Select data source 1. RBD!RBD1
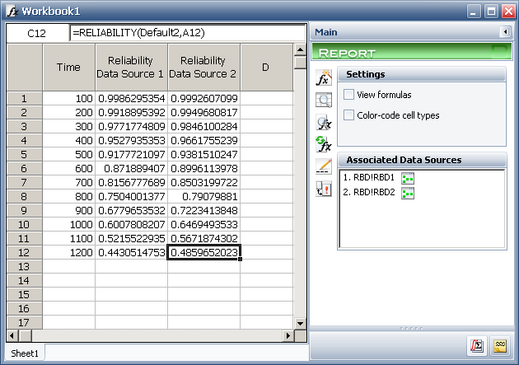519x365 pixels. (369, 178)
